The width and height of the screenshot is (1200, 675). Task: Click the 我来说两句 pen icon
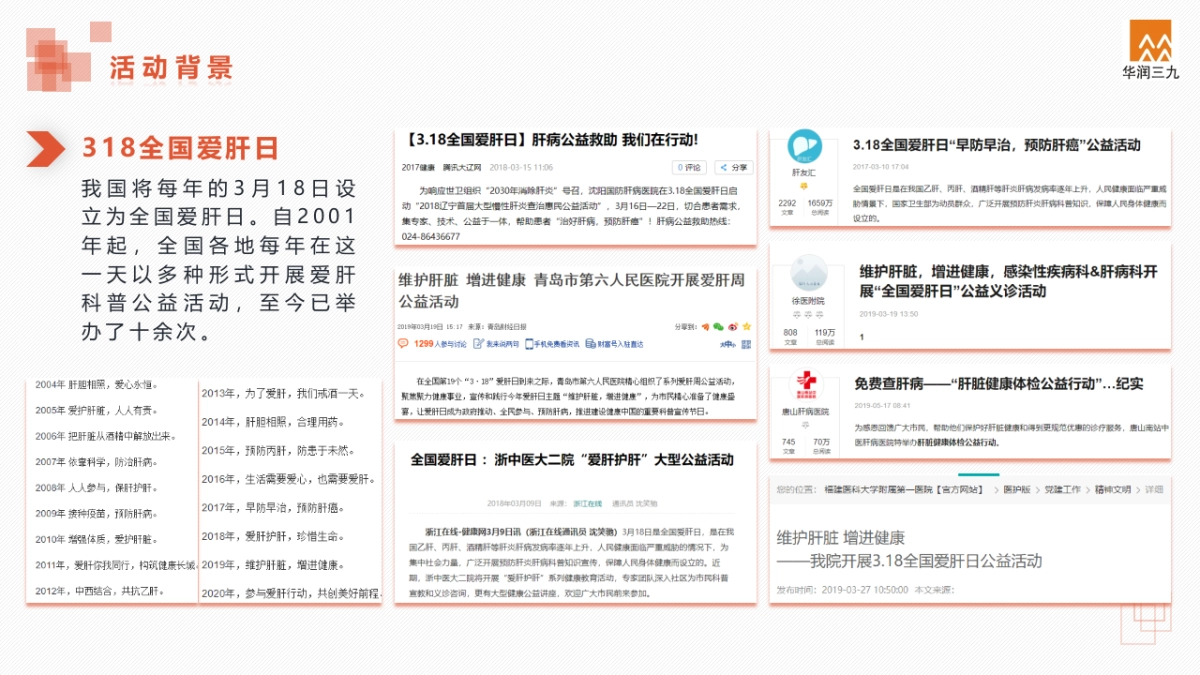coord(476,343)
